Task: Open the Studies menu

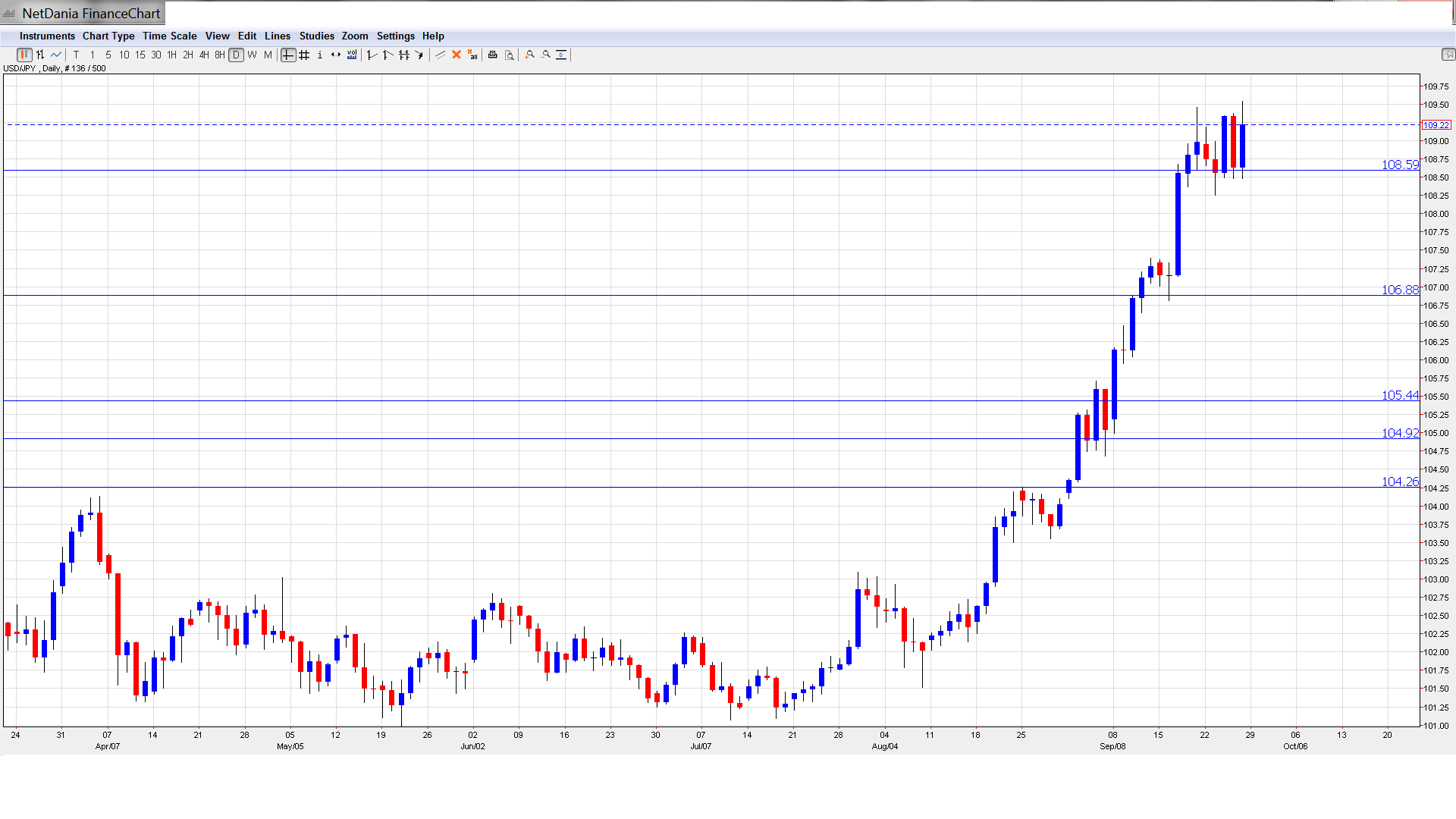Action: (316, 36)
